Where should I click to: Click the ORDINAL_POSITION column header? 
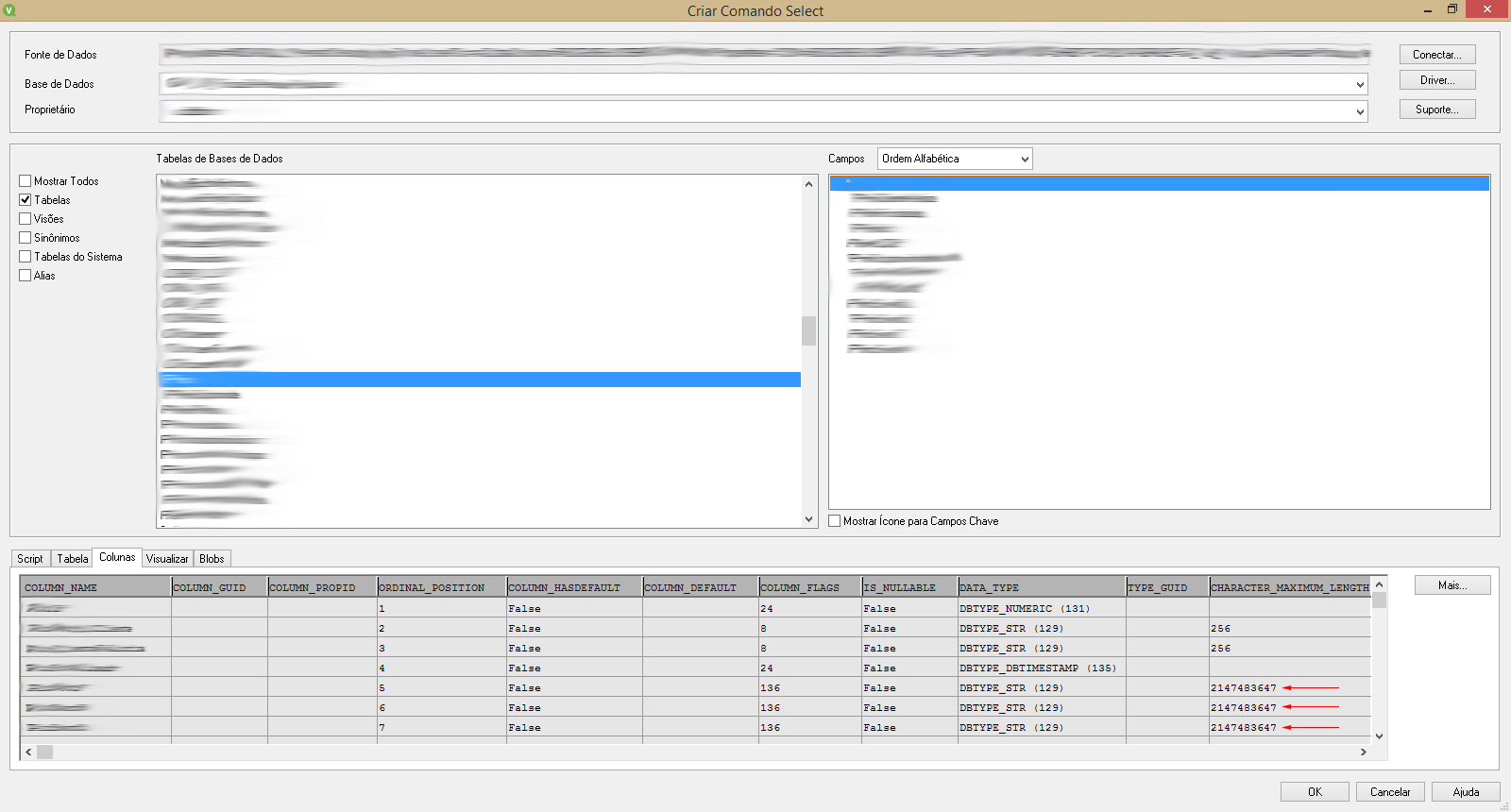pos(442,587)
